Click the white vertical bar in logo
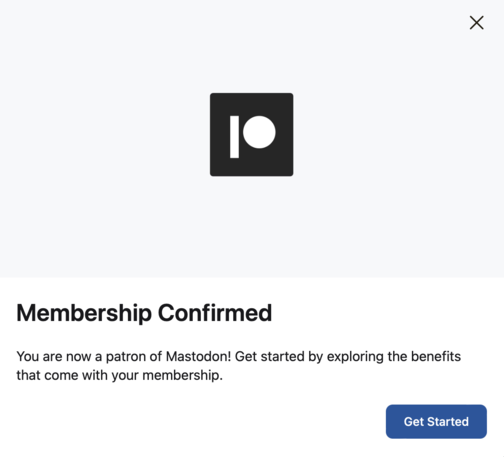Viewport: 504px width, 457px height. point(234,137)
